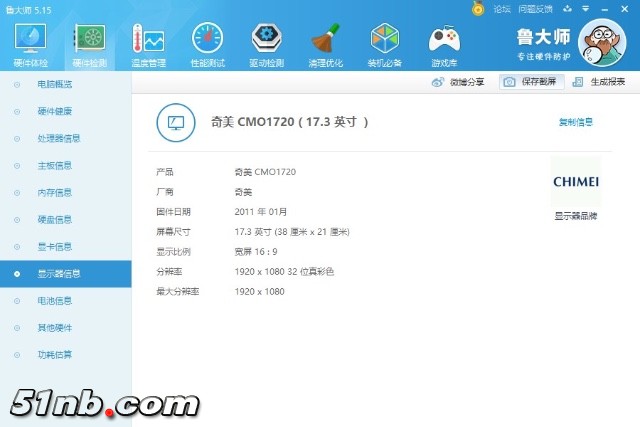Open 驱动检测 gear box icon
This screenshot has height=427, width=640.
(266, 38)
